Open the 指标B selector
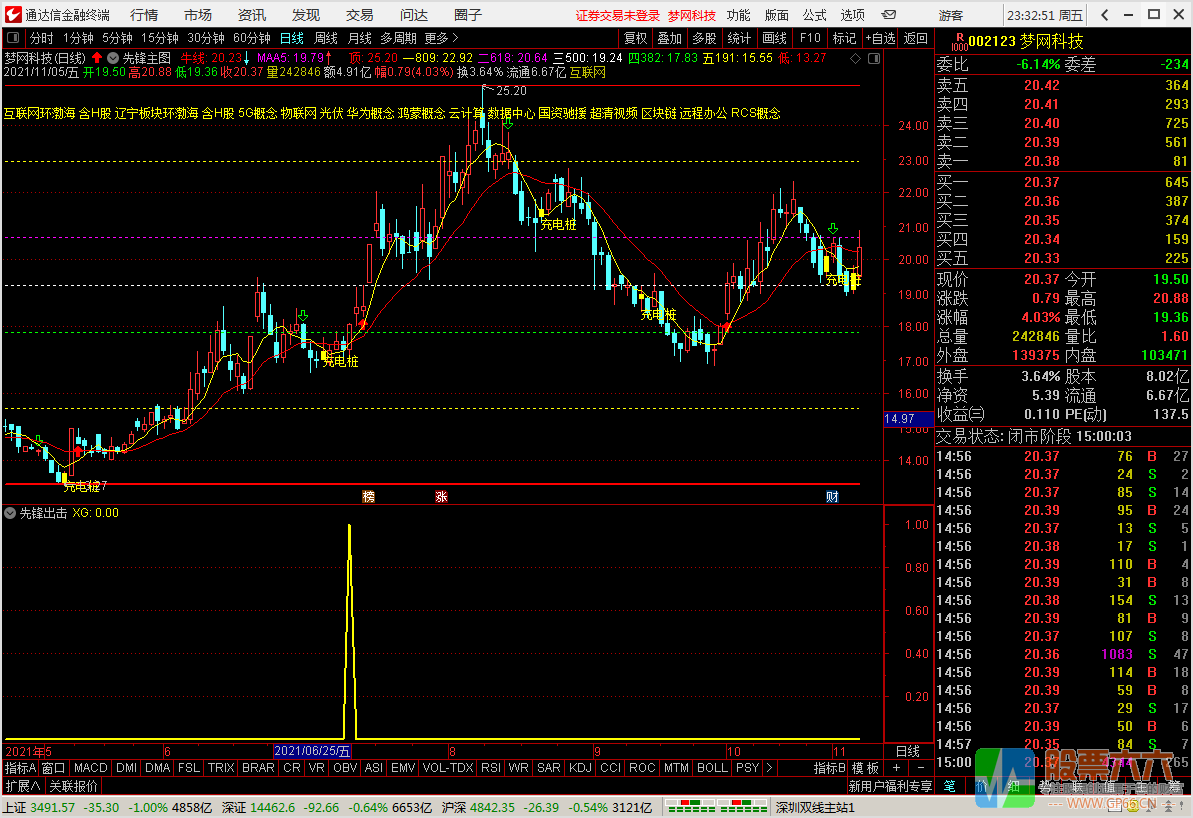This screenshot has height=818, width=1193. pyautogui.click(x=829, y=768)
